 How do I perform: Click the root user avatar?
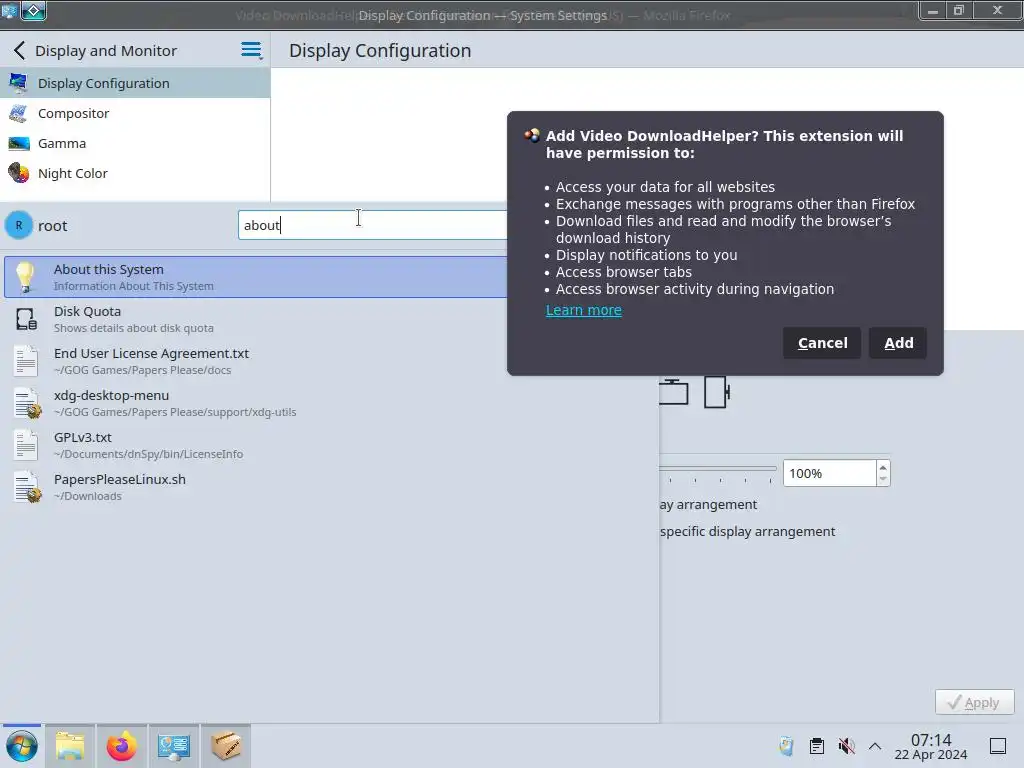click(19, 225)
